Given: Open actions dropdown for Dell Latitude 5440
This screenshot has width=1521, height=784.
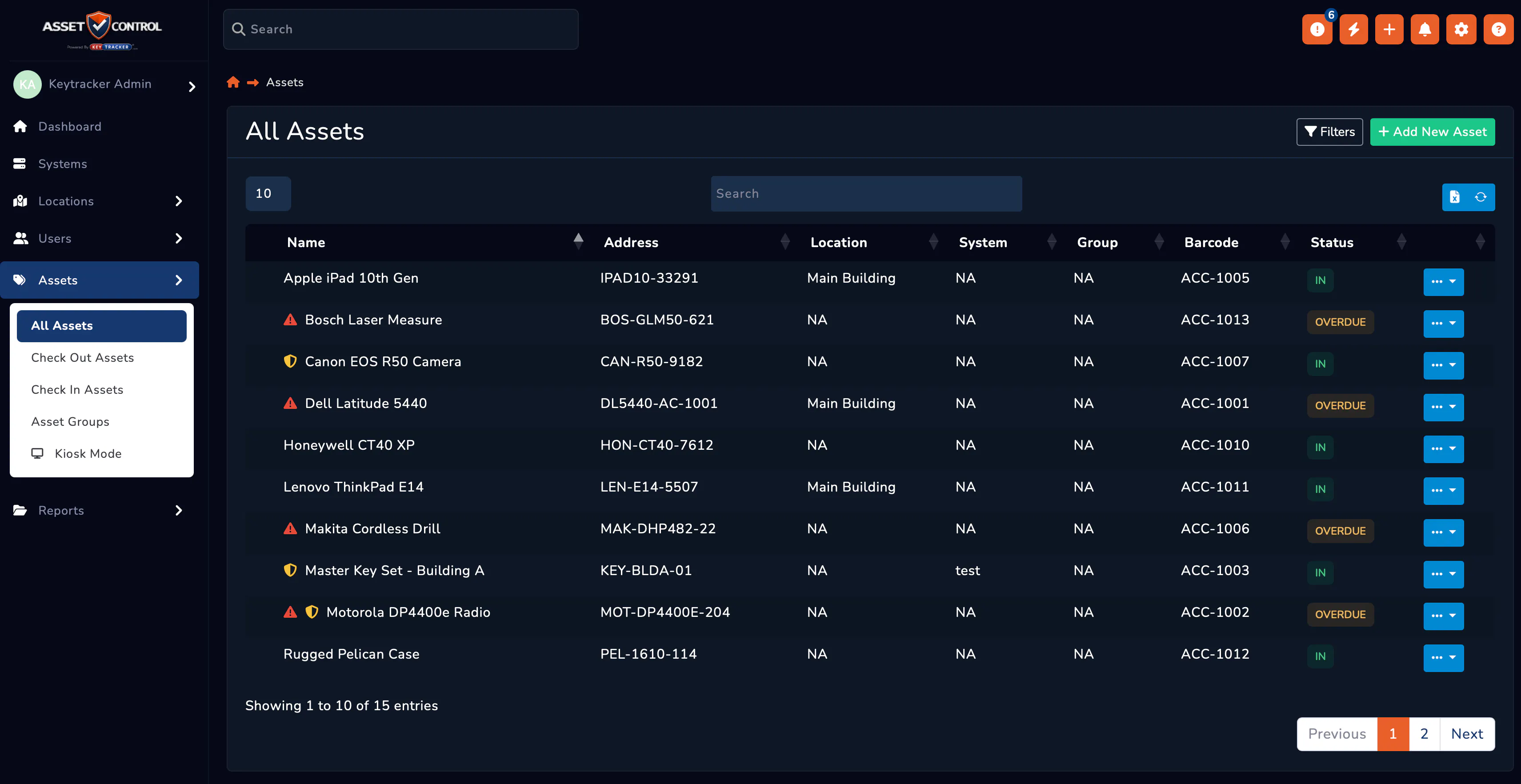Looking at the screenshot, I should pos(1443,407).
